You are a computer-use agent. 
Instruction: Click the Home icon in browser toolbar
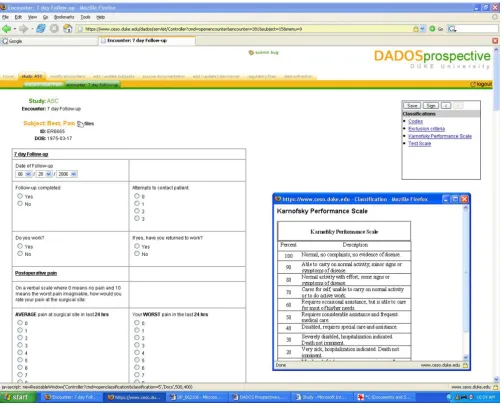68,29
